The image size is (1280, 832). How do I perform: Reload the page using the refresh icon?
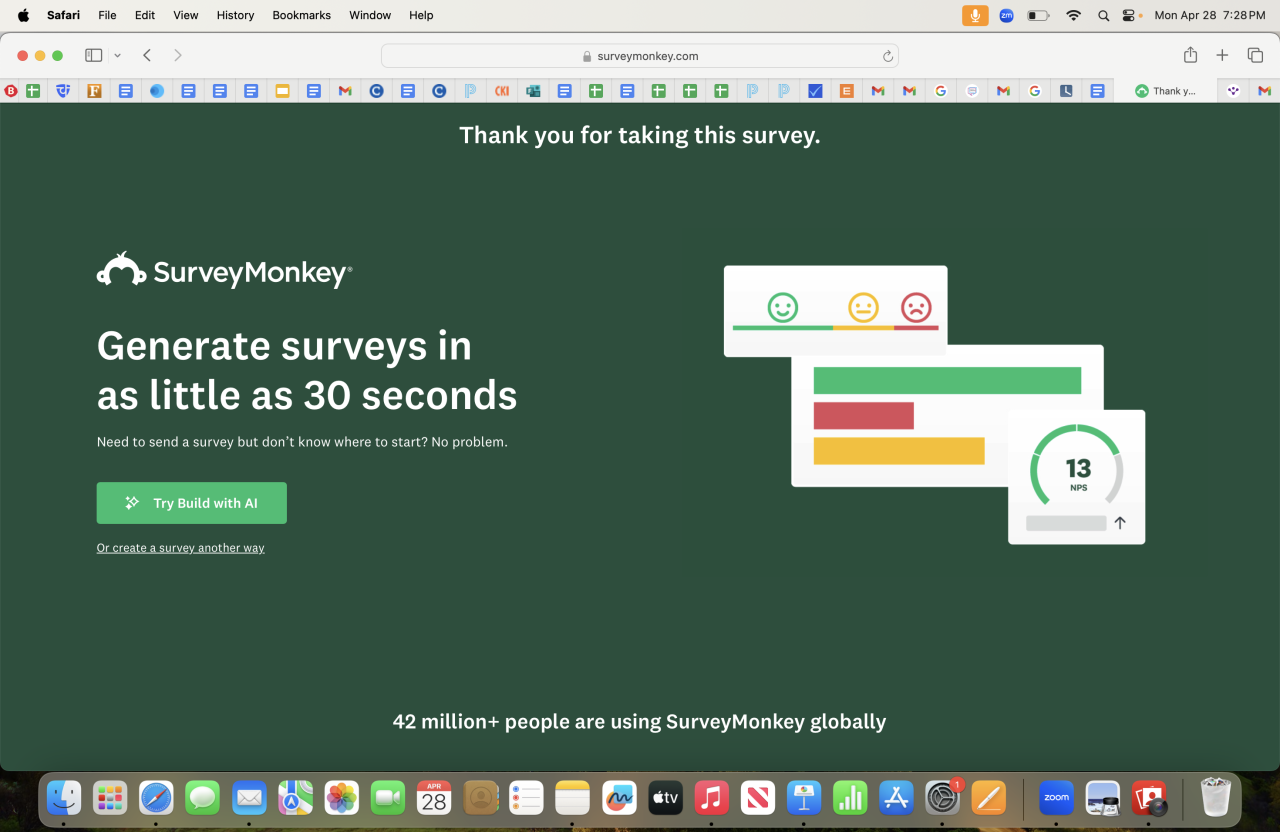tap(887, 56)
